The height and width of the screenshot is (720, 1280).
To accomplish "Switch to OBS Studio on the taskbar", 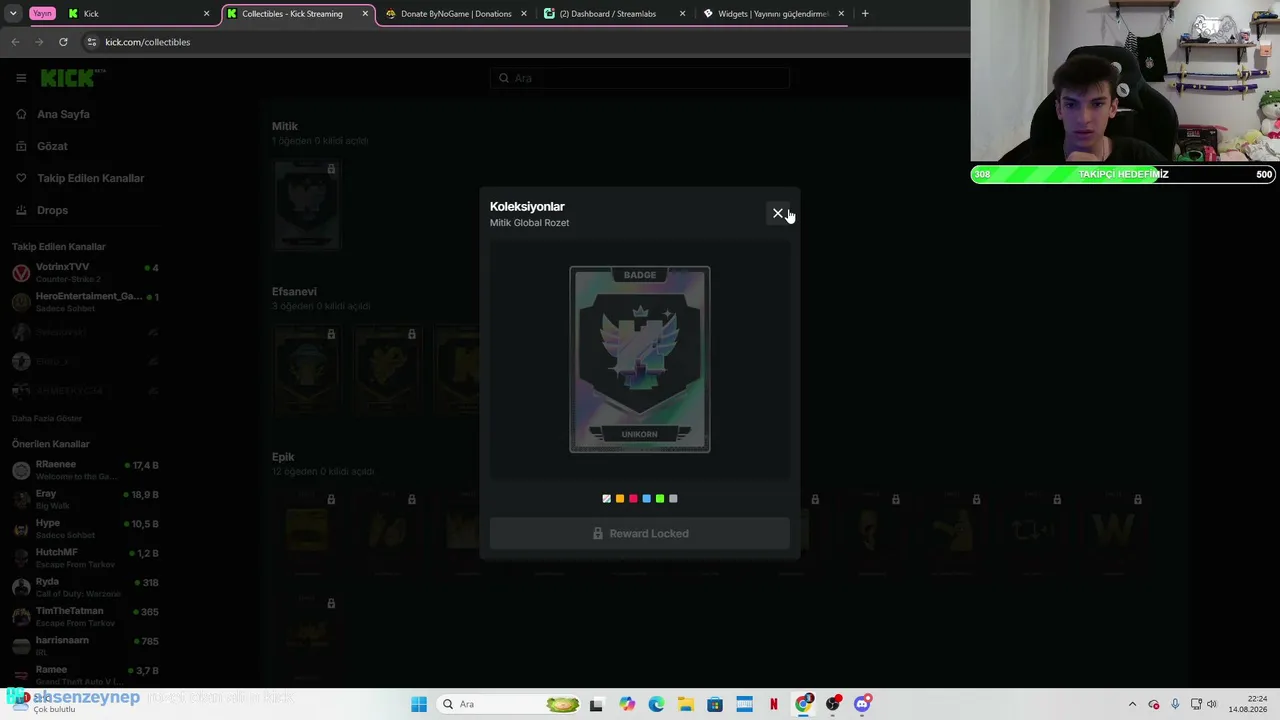I will (833, 704).
